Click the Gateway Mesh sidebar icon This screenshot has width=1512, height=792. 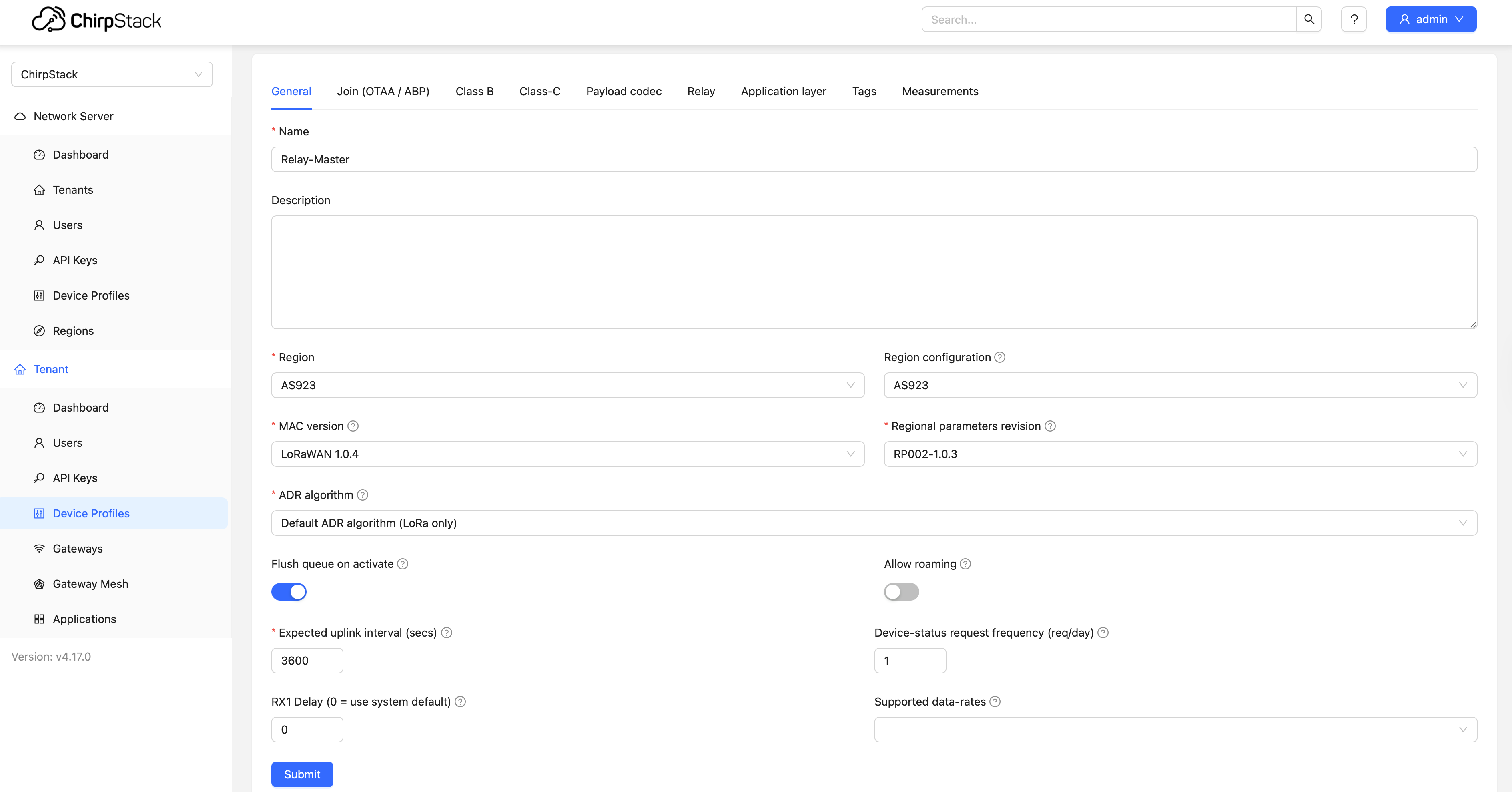[39, 583]
